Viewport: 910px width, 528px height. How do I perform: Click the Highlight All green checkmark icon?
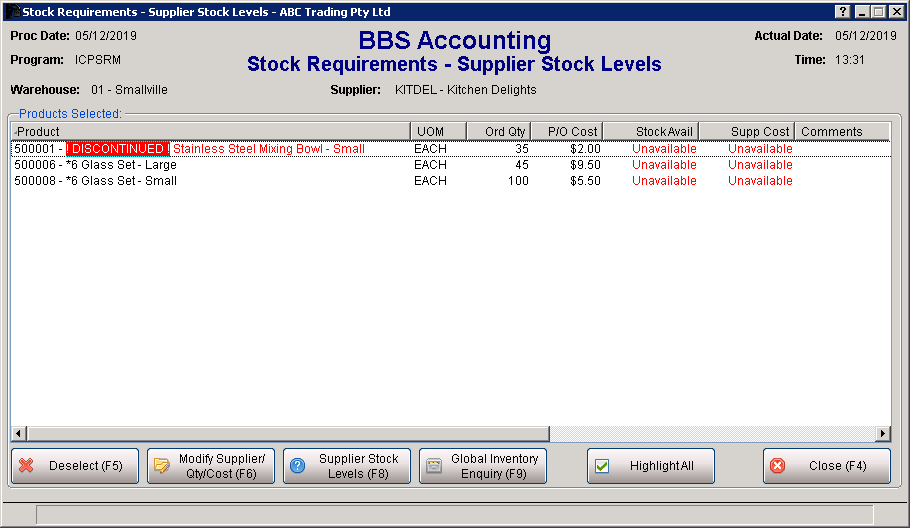[602, 466]
